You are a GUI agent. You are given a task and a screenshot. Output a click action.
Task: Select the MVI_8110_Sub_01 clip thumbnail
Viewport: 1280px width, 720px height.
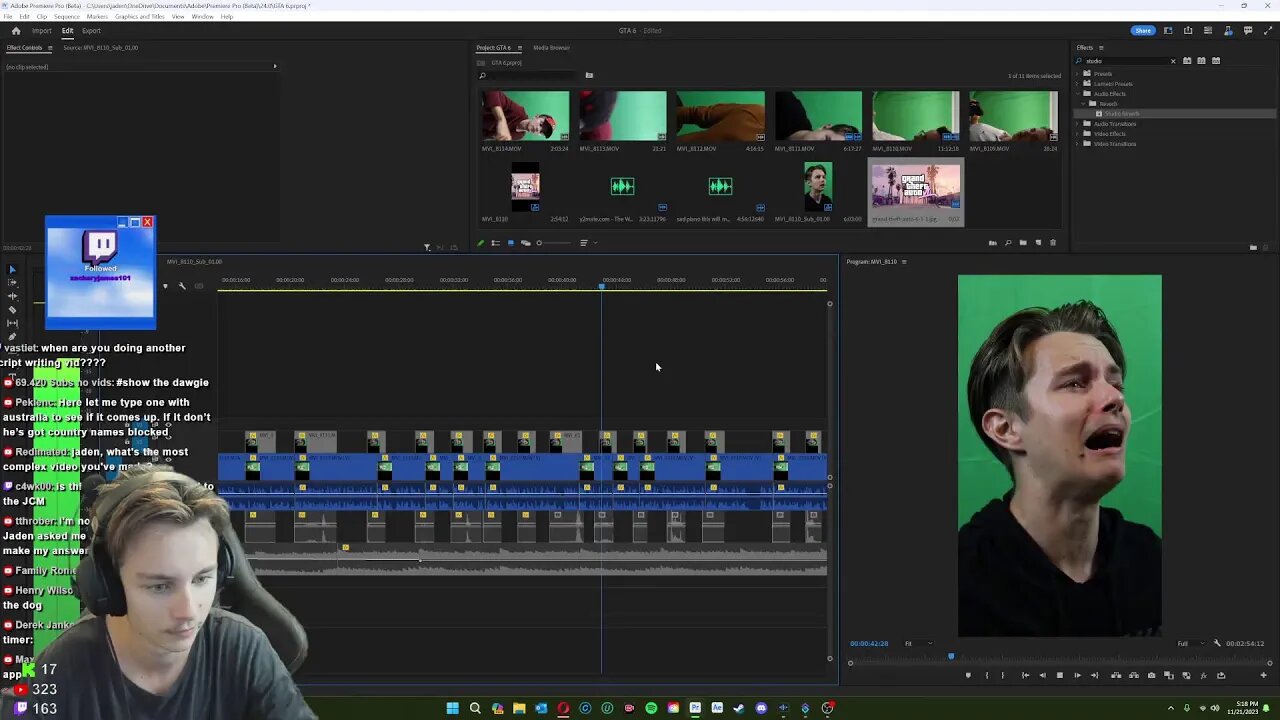818,186
